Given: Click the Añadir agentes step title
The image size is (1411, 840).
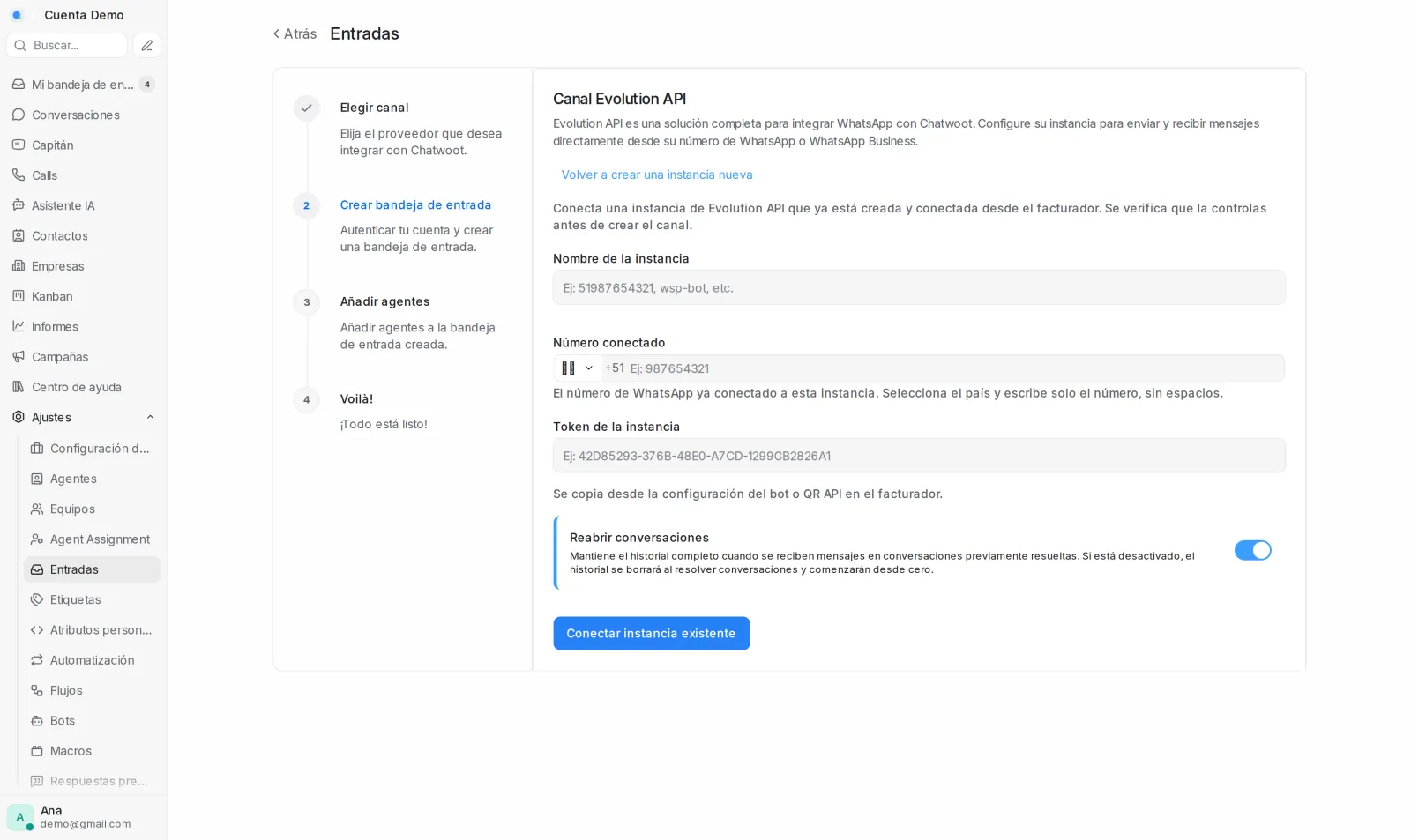Looking at the screenshot, I should [384, 301].
